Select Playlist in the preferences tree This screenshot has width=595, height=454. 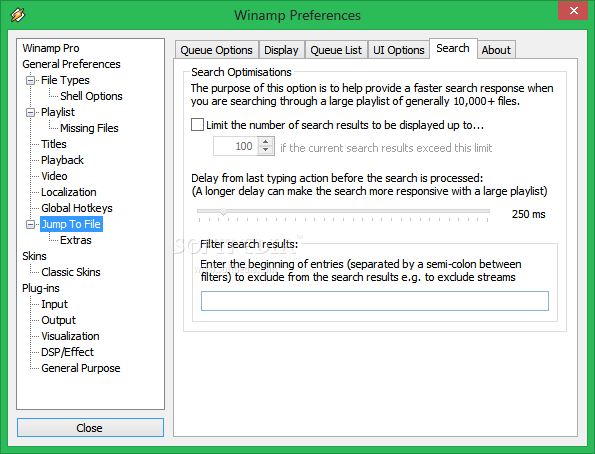[x=58, y=112]
